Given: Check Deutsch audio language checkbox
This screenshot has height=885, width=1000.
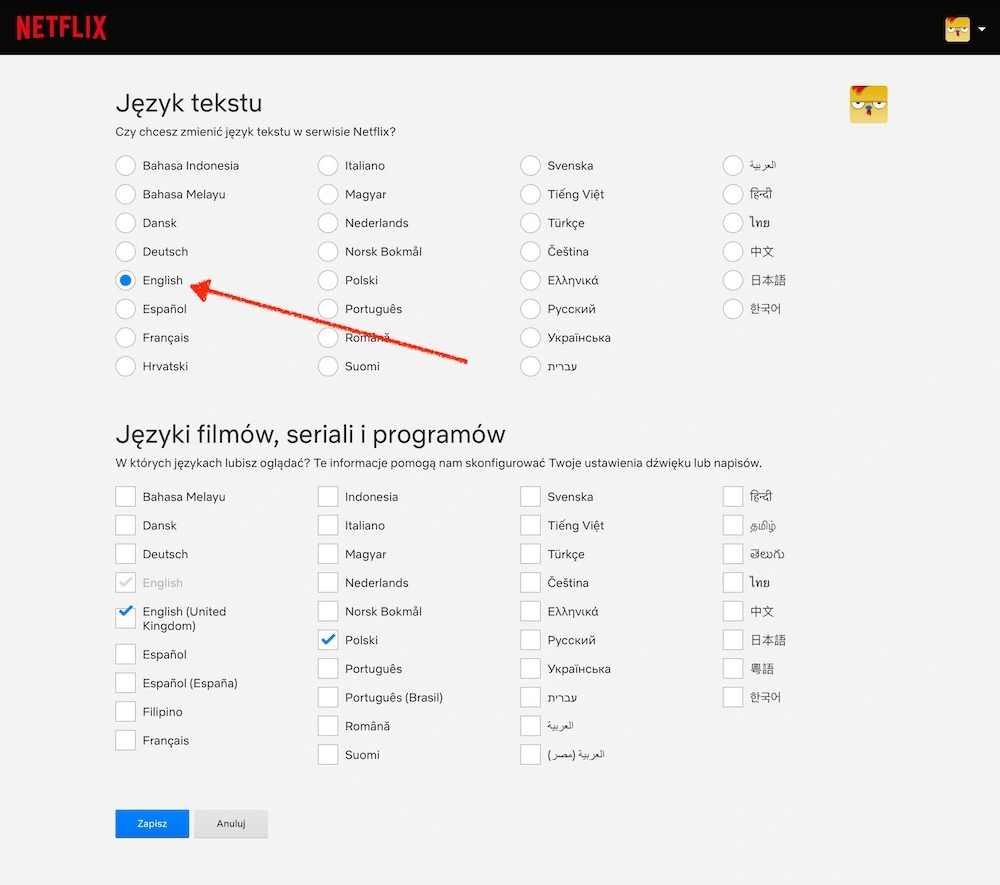Looking at the screenshot, I should (x=126, y=553).
